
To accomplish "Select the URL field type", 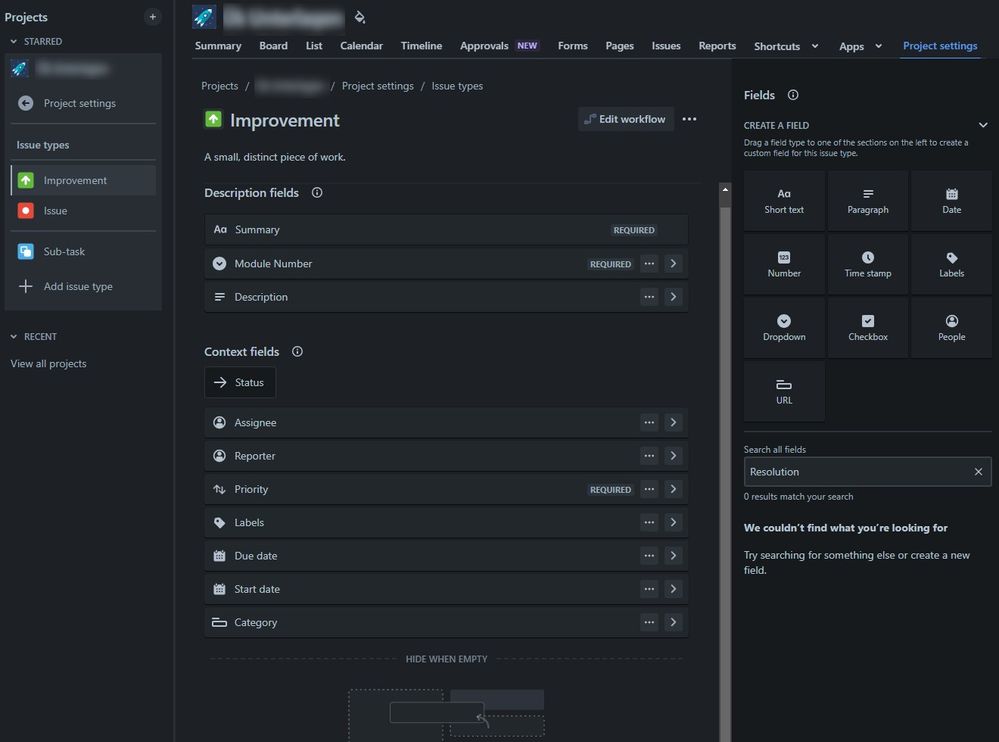I will (x=784, y=392).
